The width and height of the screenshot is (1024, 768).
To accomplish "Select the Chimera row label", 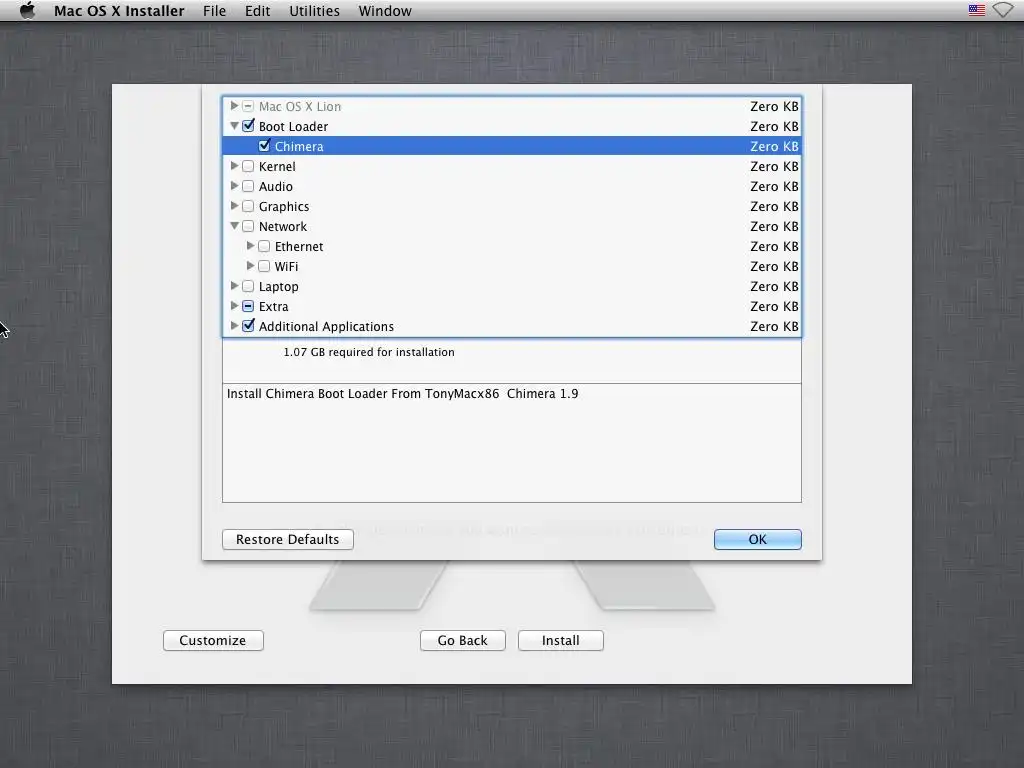I will [x=299, y=146].
